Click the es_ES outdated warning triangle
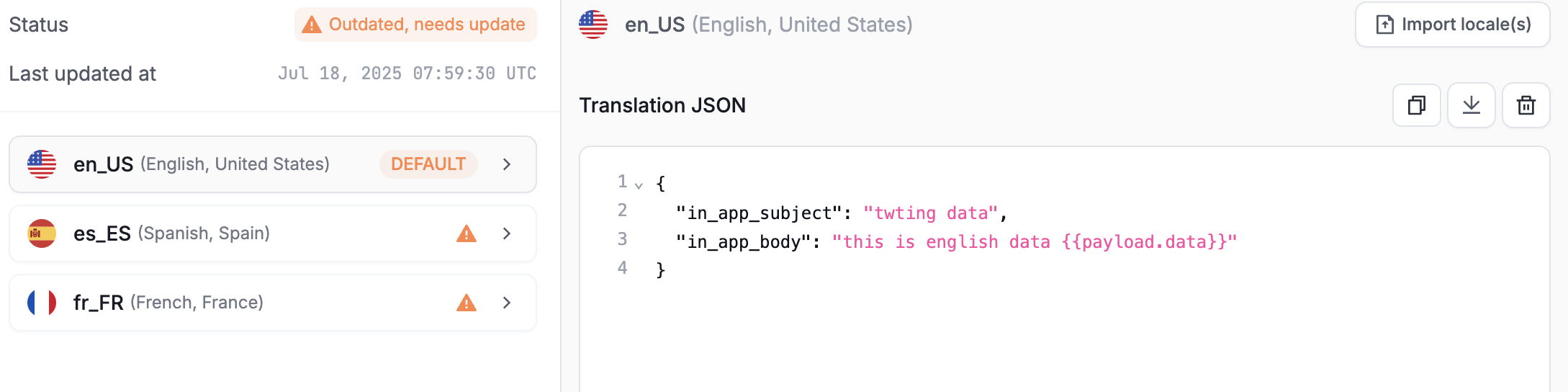The height and width of the screenshot is (392, 1568). [467, 233]
